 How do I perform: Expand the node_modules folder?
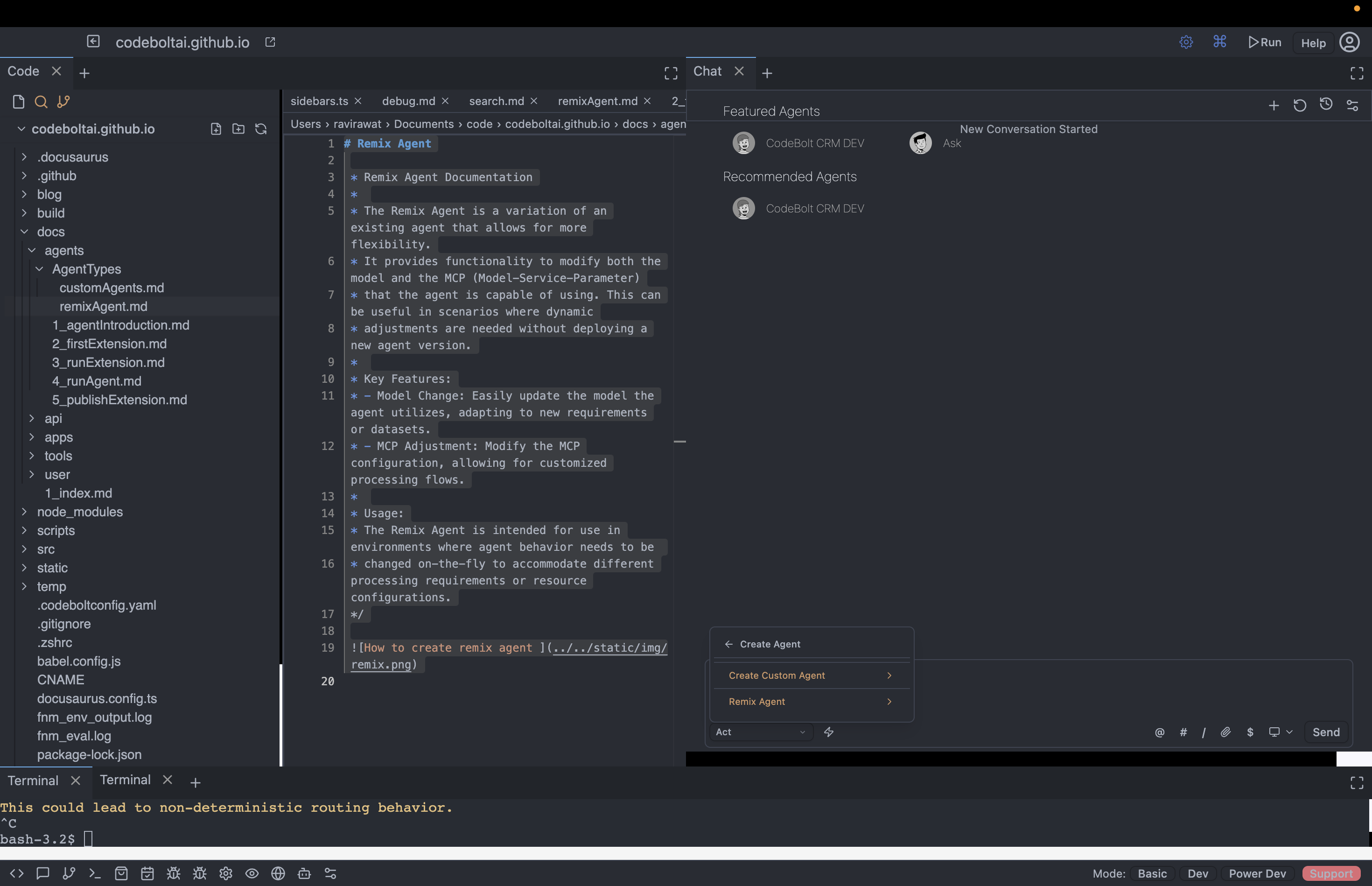point(24,512)
